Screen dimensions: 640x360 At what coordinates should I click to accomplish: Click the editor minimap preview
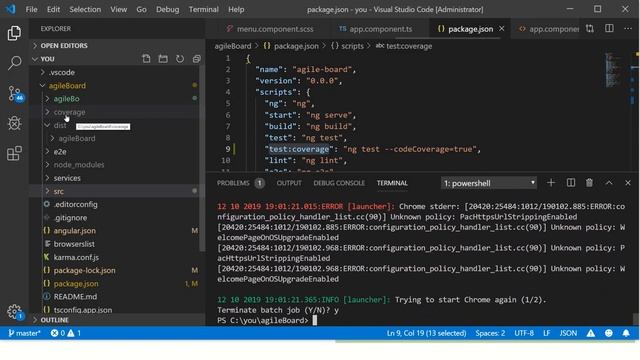(613, 69)
